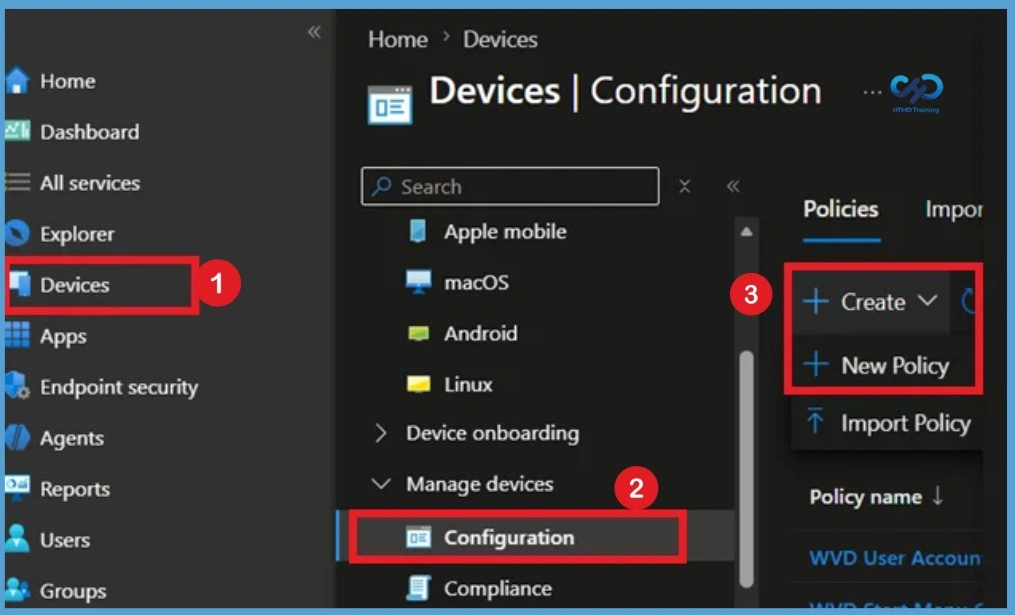
Task: Click the Apple mobile device icon
Action: (x=418, y=231)
